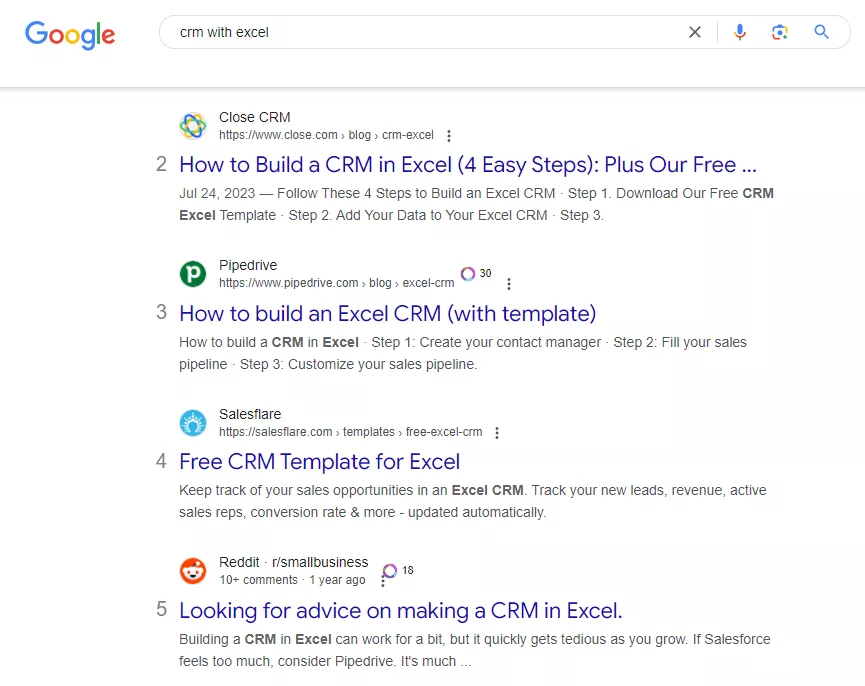Click the purple ring icon beside Reddit result
Screen dimensions: 865x686
coord(390,571)
